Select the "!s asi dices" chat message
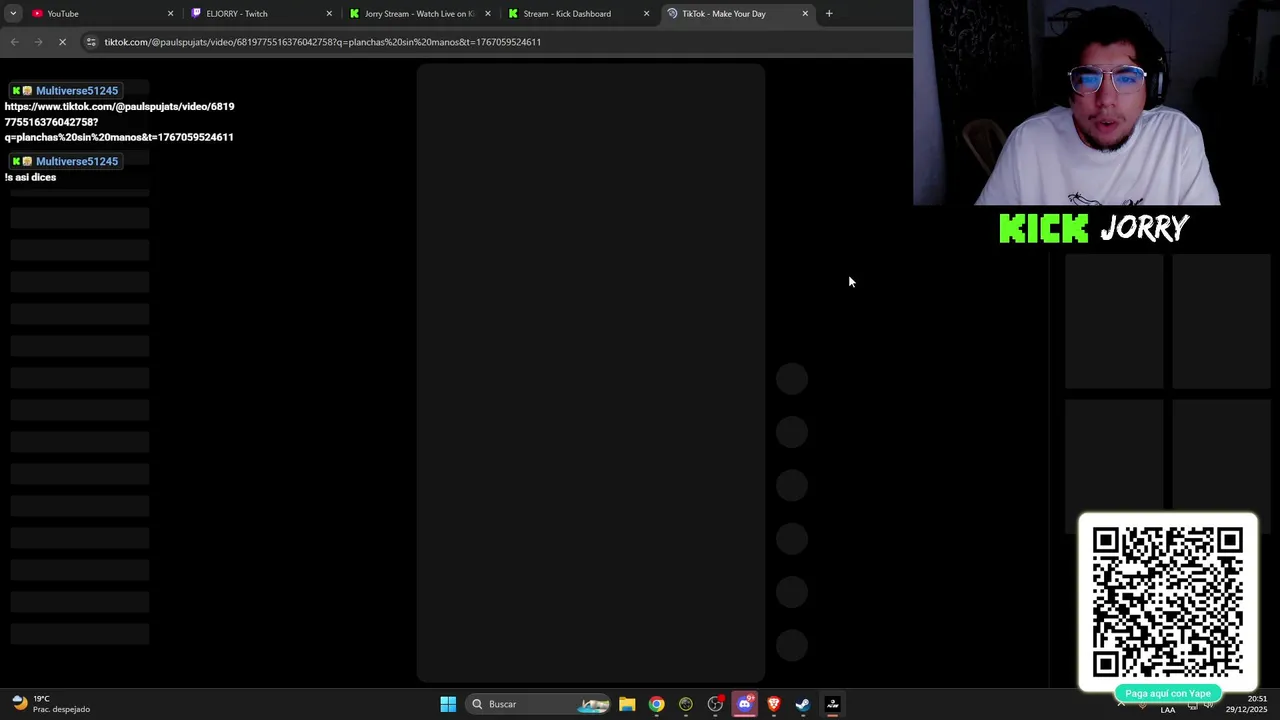Screen dimensions: 1280x720 click(30, 177)
